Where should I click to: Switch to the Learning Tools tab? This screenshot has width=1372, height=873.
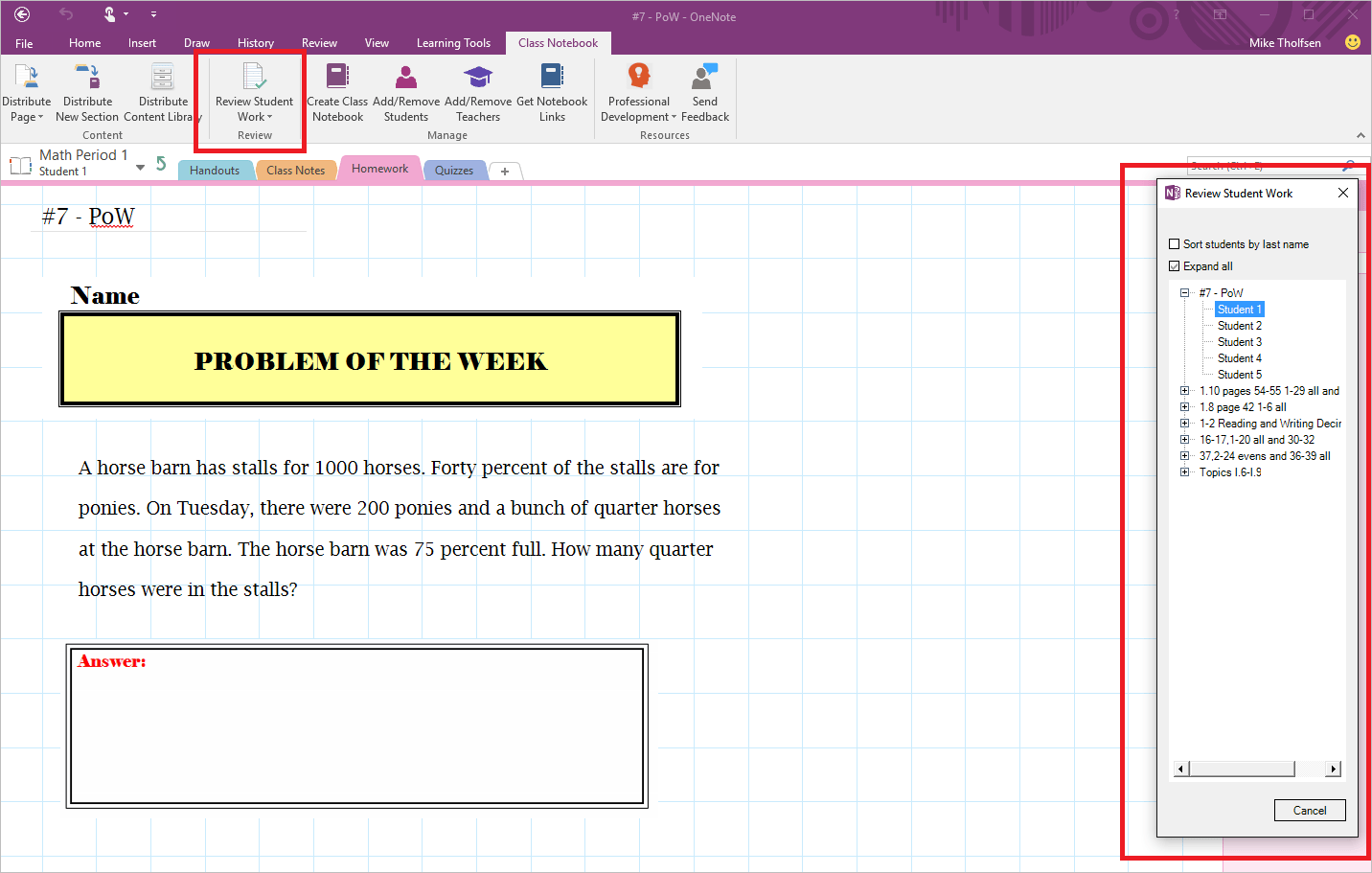453,43
